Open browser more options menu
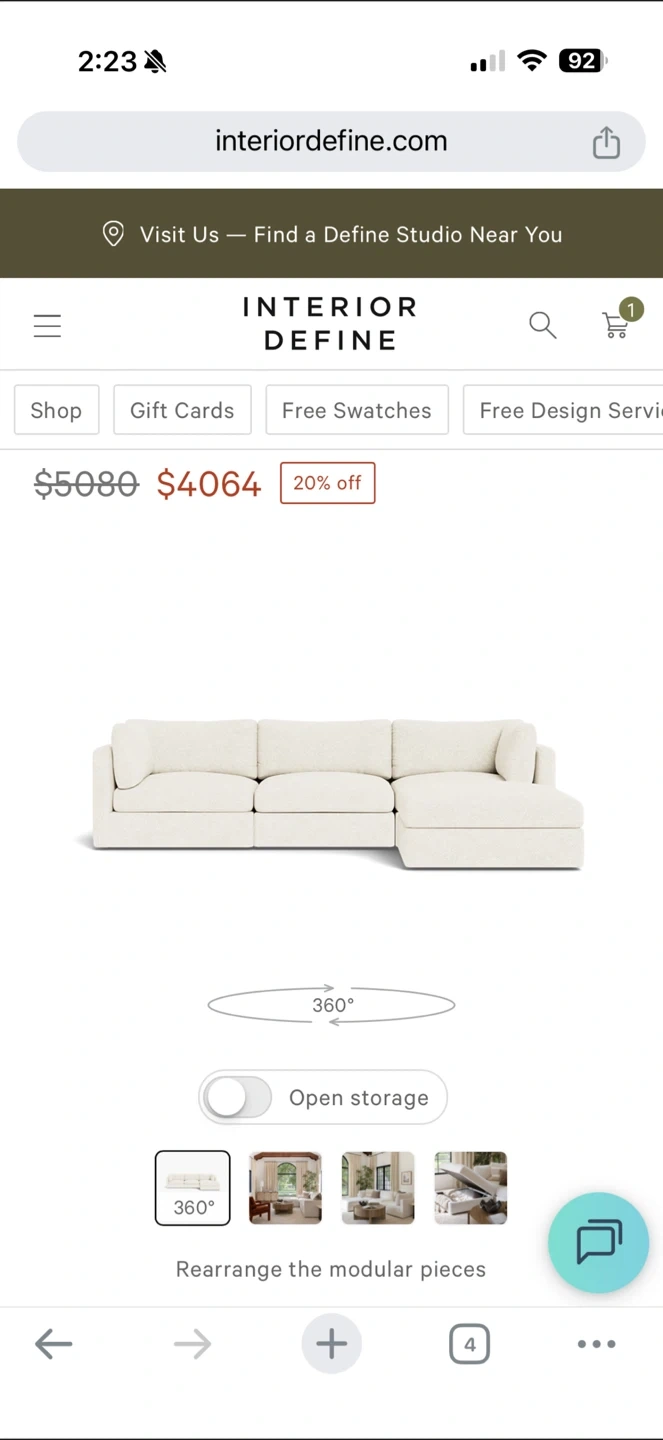This screenshot has width=663, height=1440. pos(597,1344)
